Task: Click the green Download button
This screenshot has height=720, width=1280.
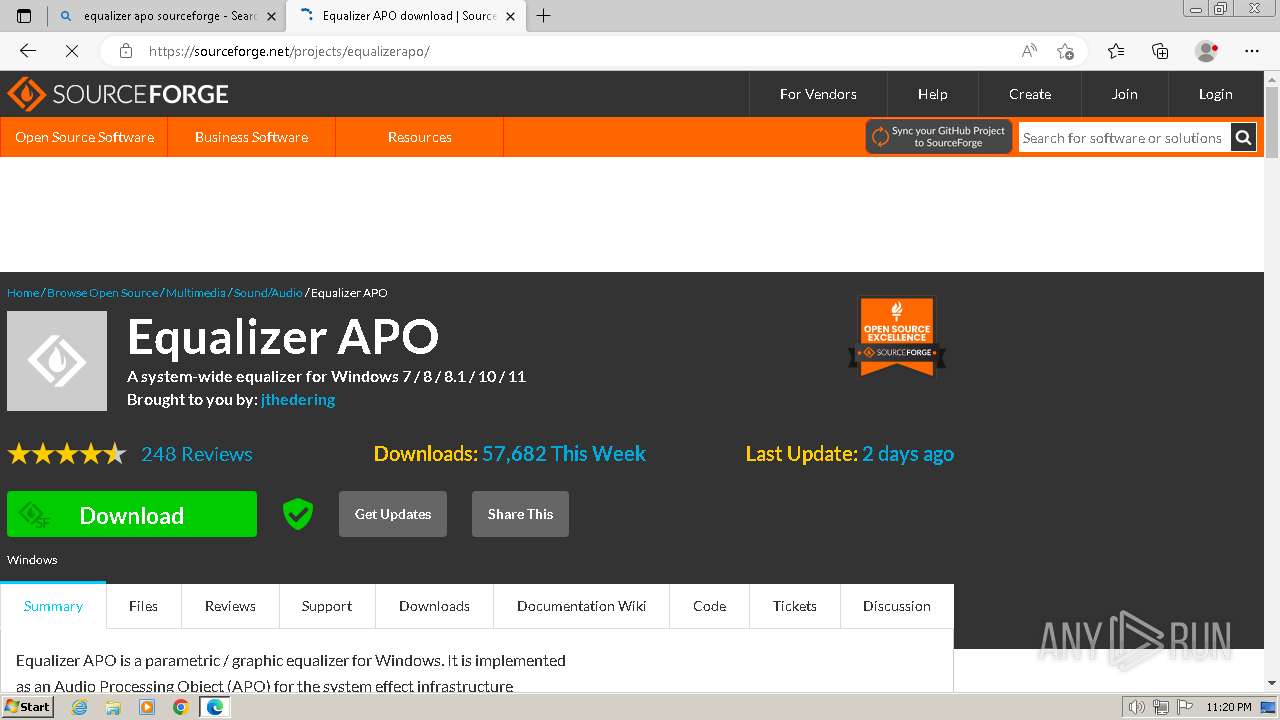Action: pyautogui.click(x=132, y=514)
